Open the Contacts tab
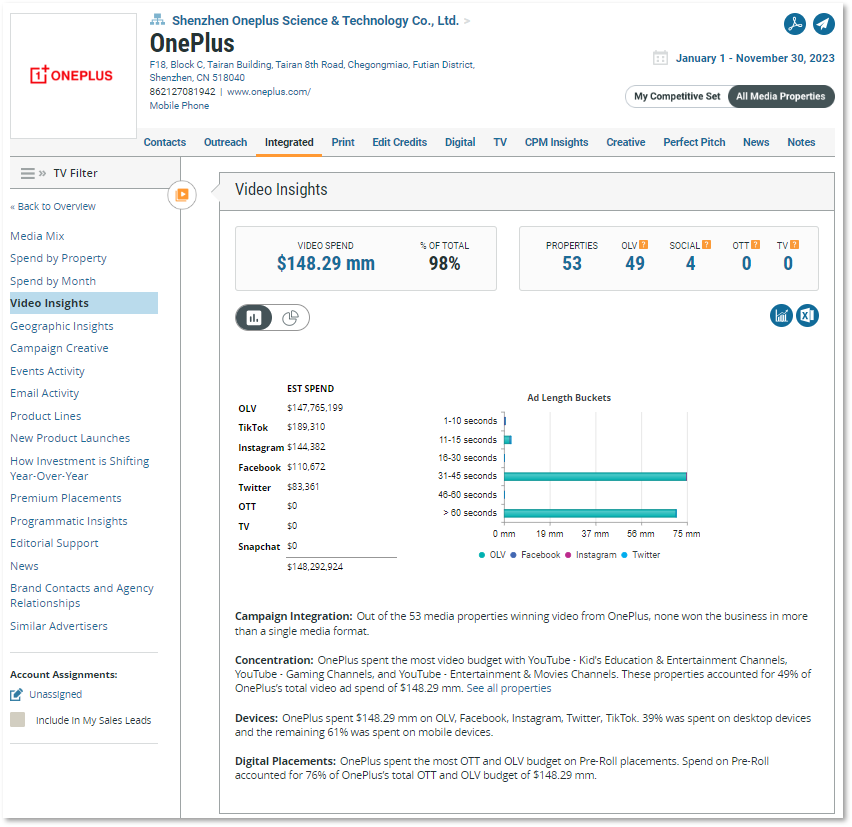 click(165, 142)
